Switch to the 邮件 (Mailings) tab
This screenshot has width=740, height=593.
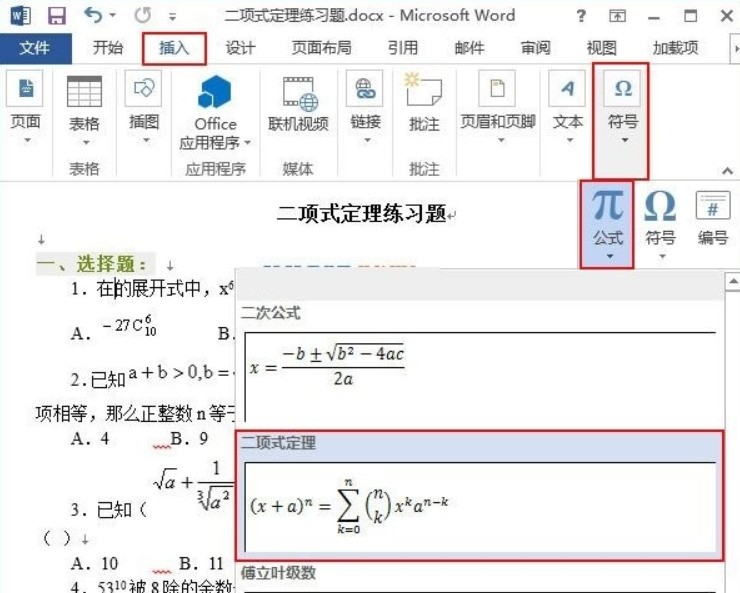pos(470,48)
